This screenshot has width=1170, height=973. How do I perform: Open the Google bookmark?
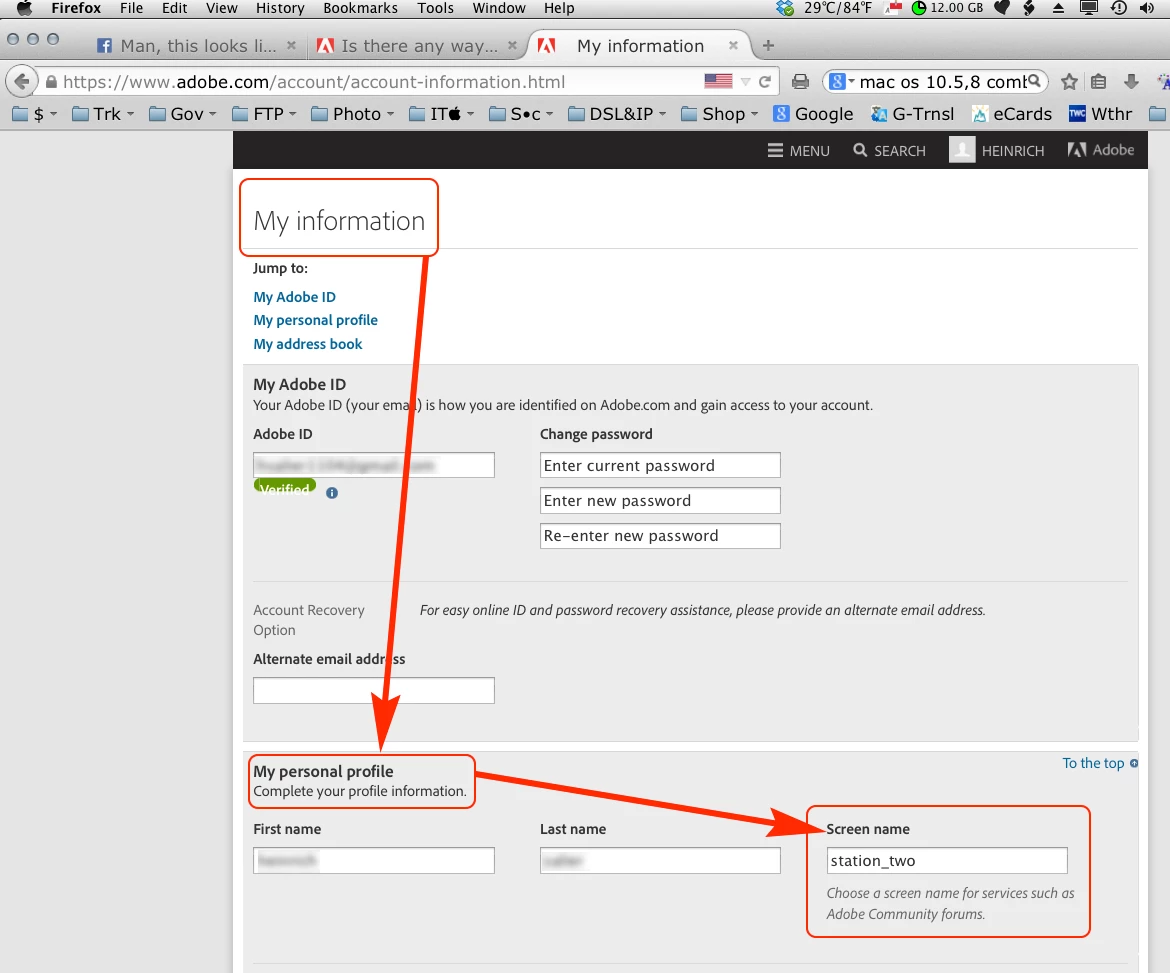813,113
